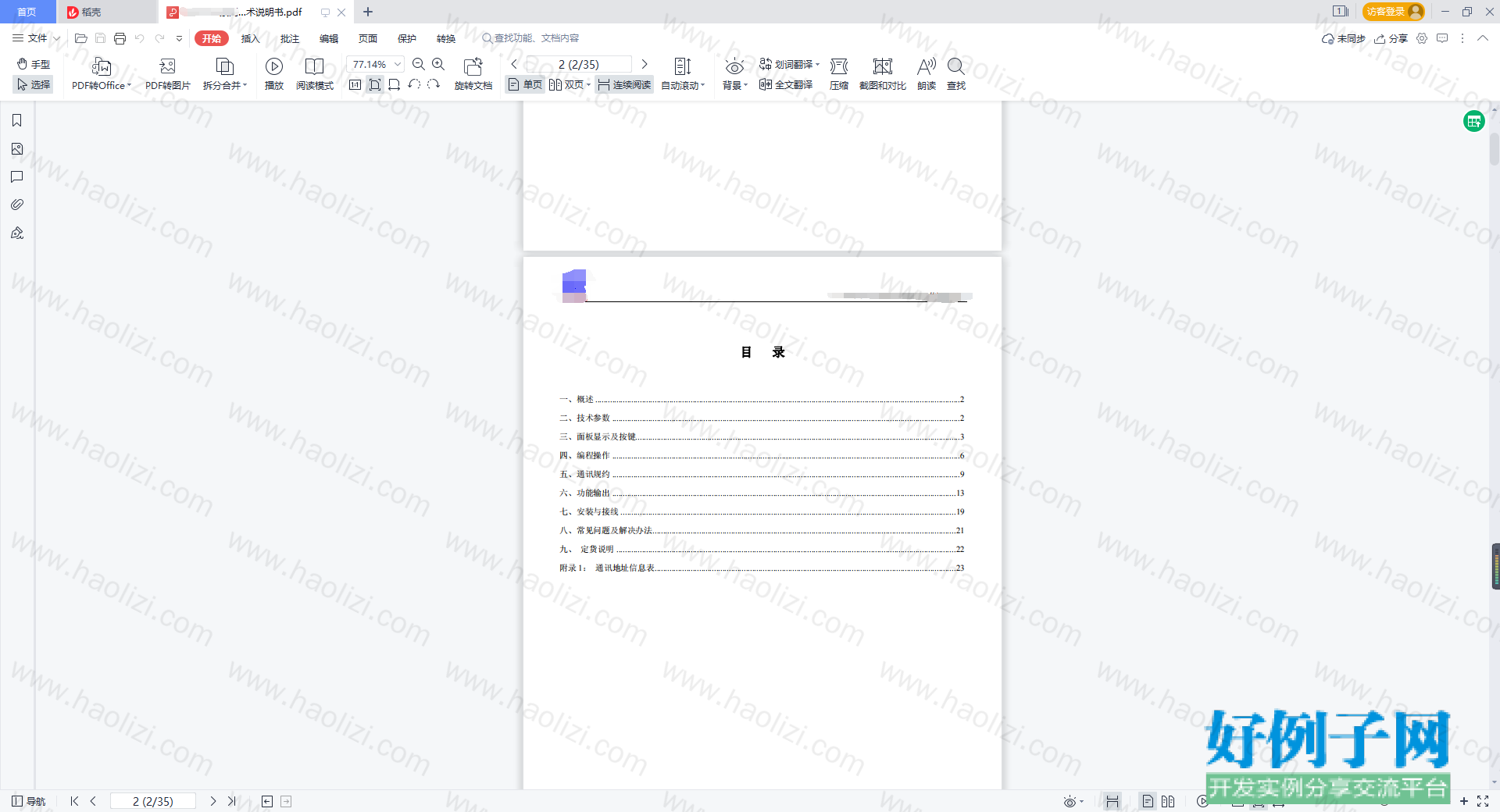Switch to 页面 ribbon tab
Image resolution: width=1500 pixels, height=812 pixels.
(368, 38)
